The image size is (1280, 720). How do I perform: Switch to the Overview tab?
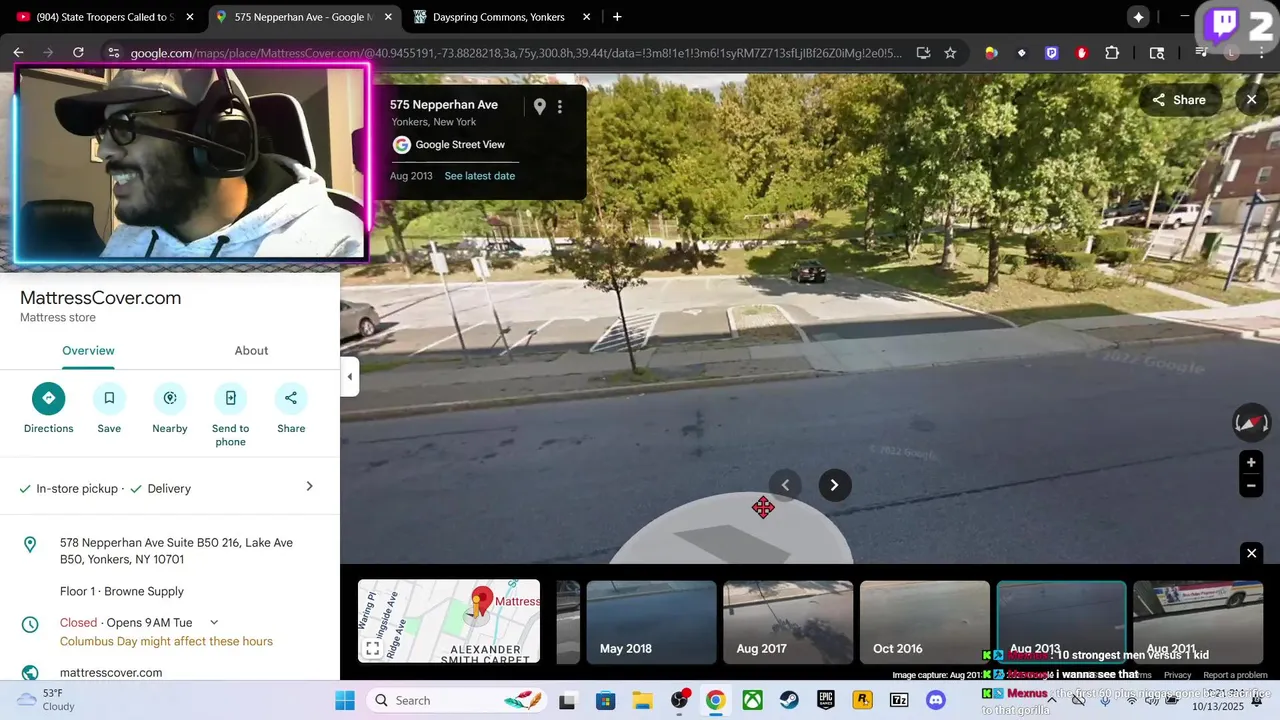[88, 351]
